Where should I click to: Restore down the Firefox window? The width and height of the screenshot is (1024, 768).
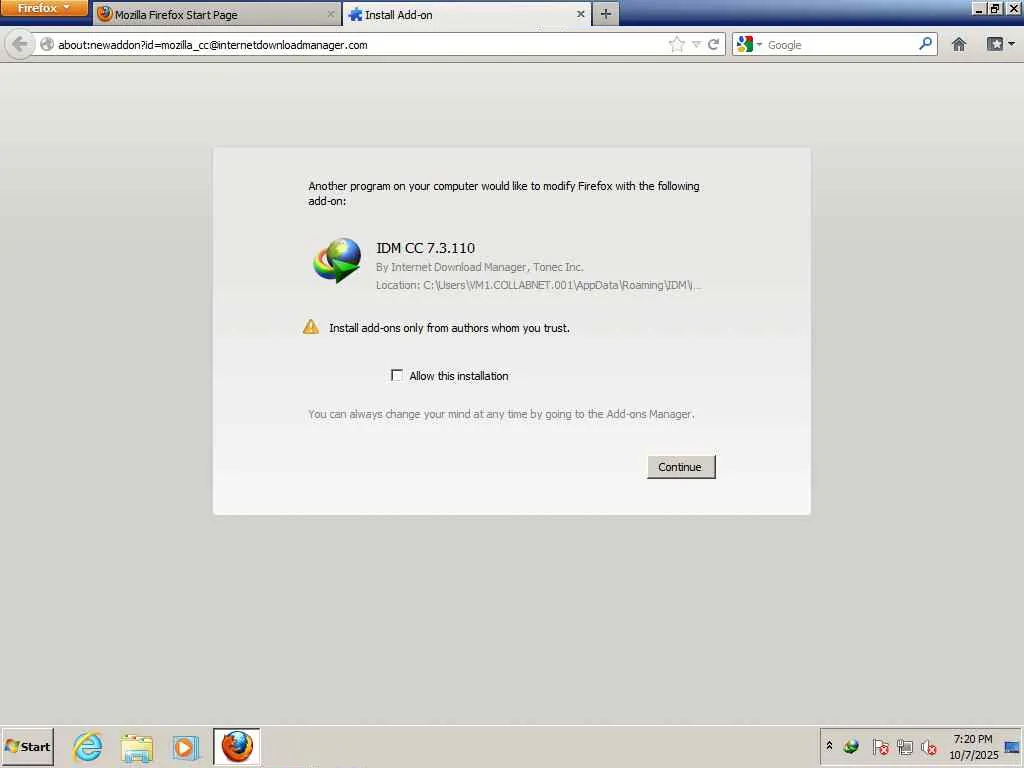994,8
